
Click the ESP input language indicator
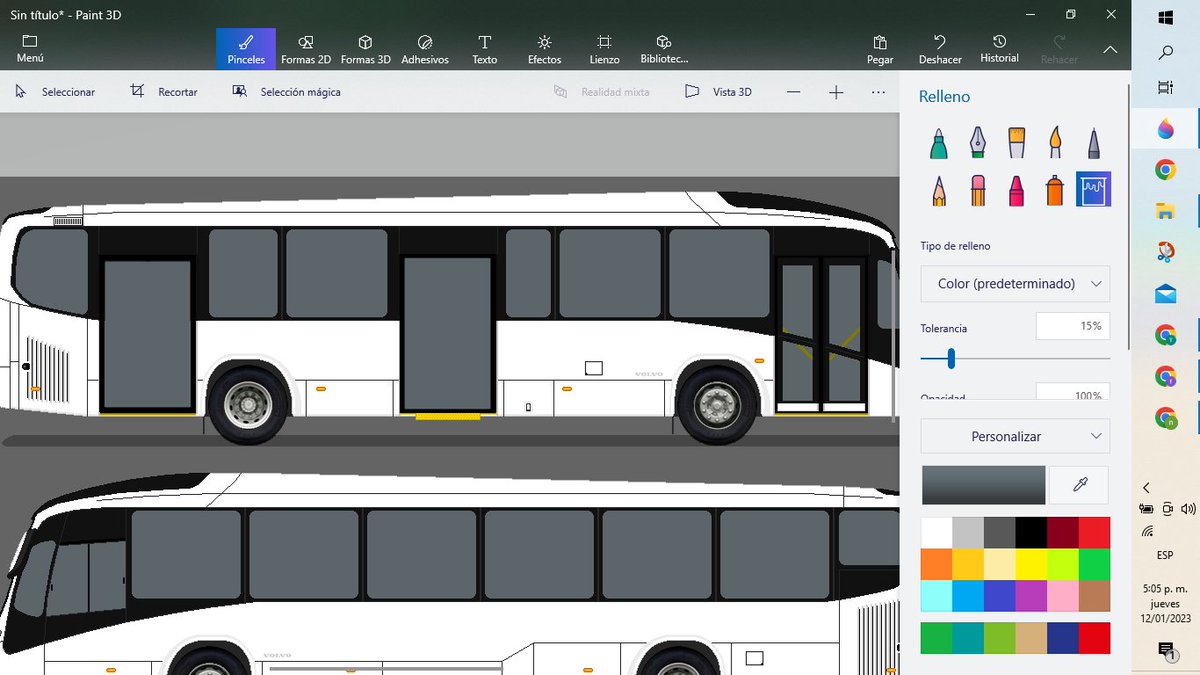[1165, 555]
